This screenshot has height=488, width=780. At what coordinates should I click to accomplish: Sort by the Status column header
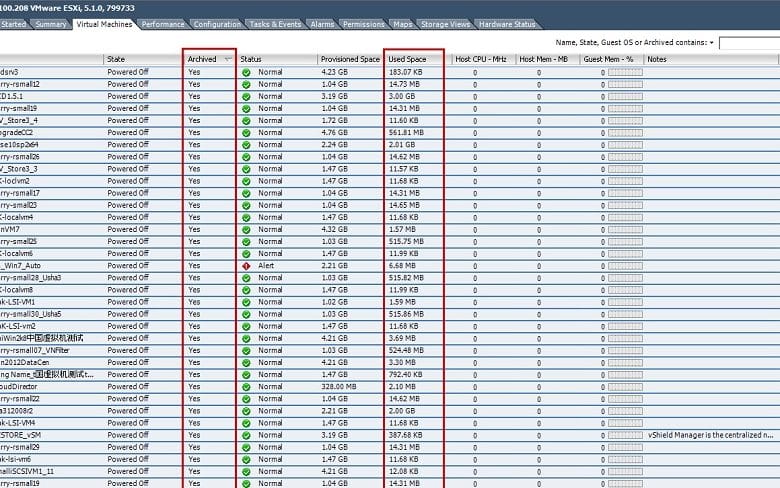(277, 59)
